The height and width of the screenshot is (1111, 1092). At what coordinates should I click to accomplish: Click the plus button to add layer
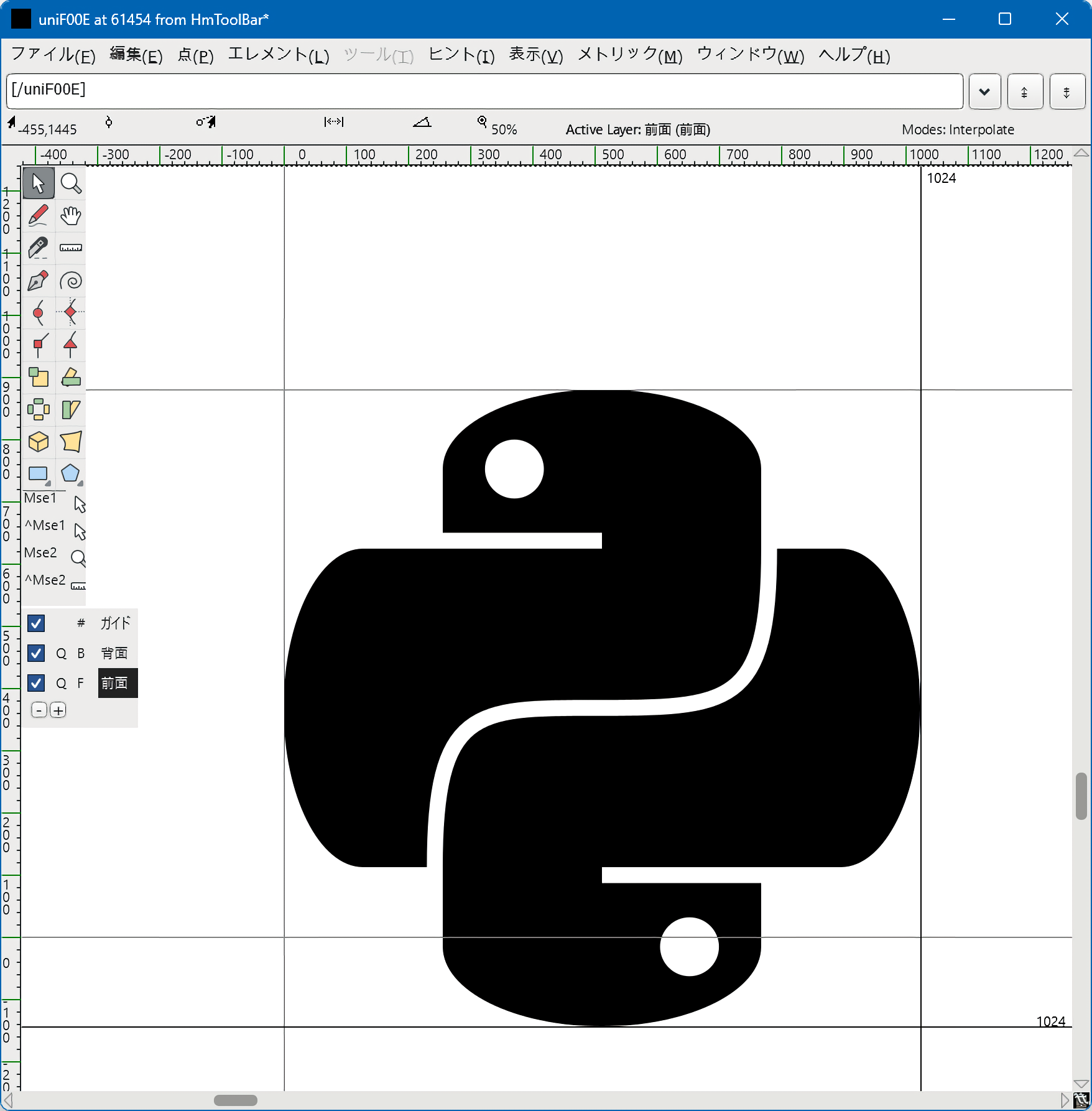coord(58,710)
